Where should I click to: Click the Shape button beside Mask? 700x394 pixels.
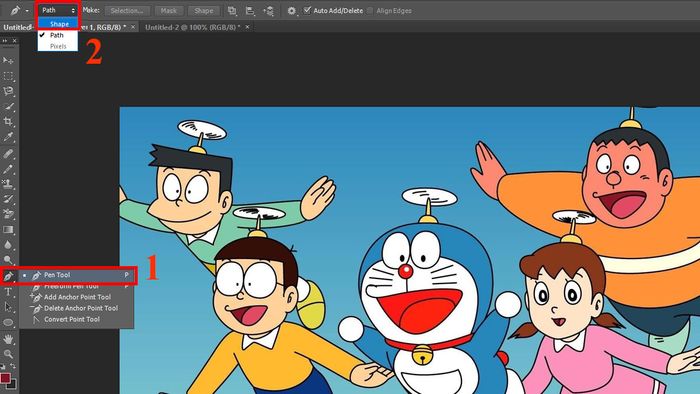click(204, 11)
